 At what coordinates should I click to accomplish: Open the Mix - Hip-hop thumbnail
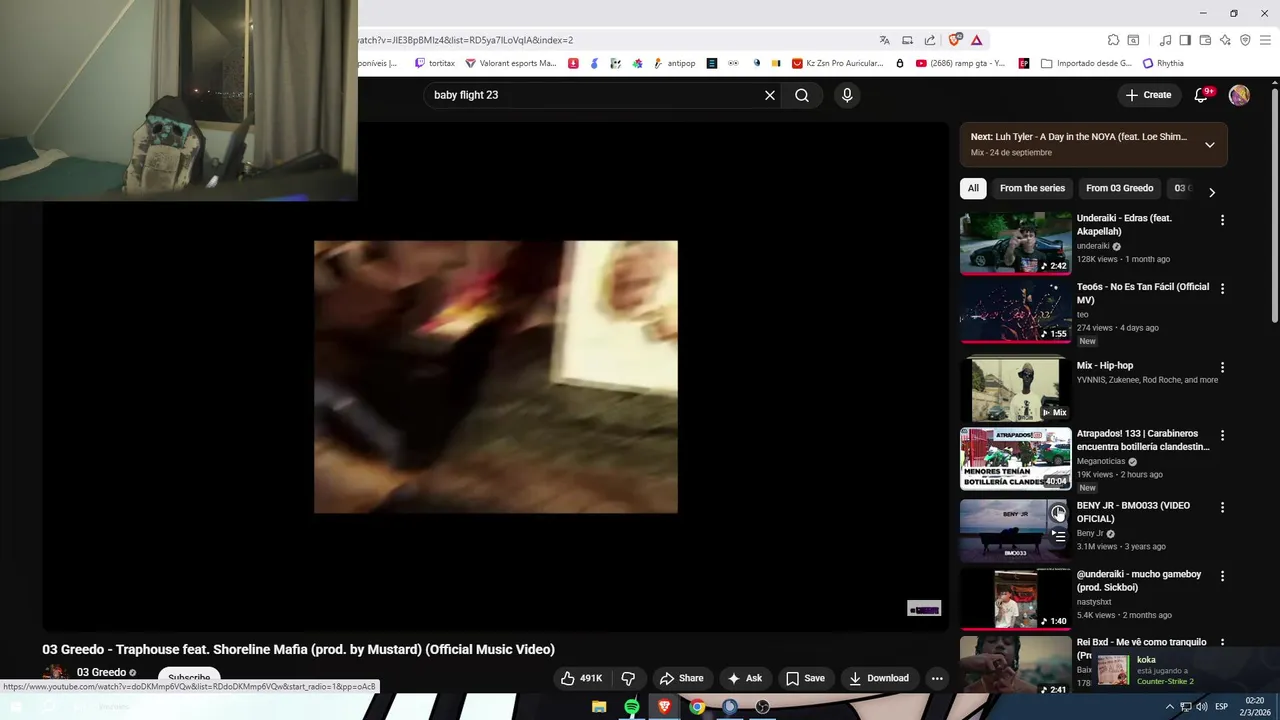coord(1015,390)
